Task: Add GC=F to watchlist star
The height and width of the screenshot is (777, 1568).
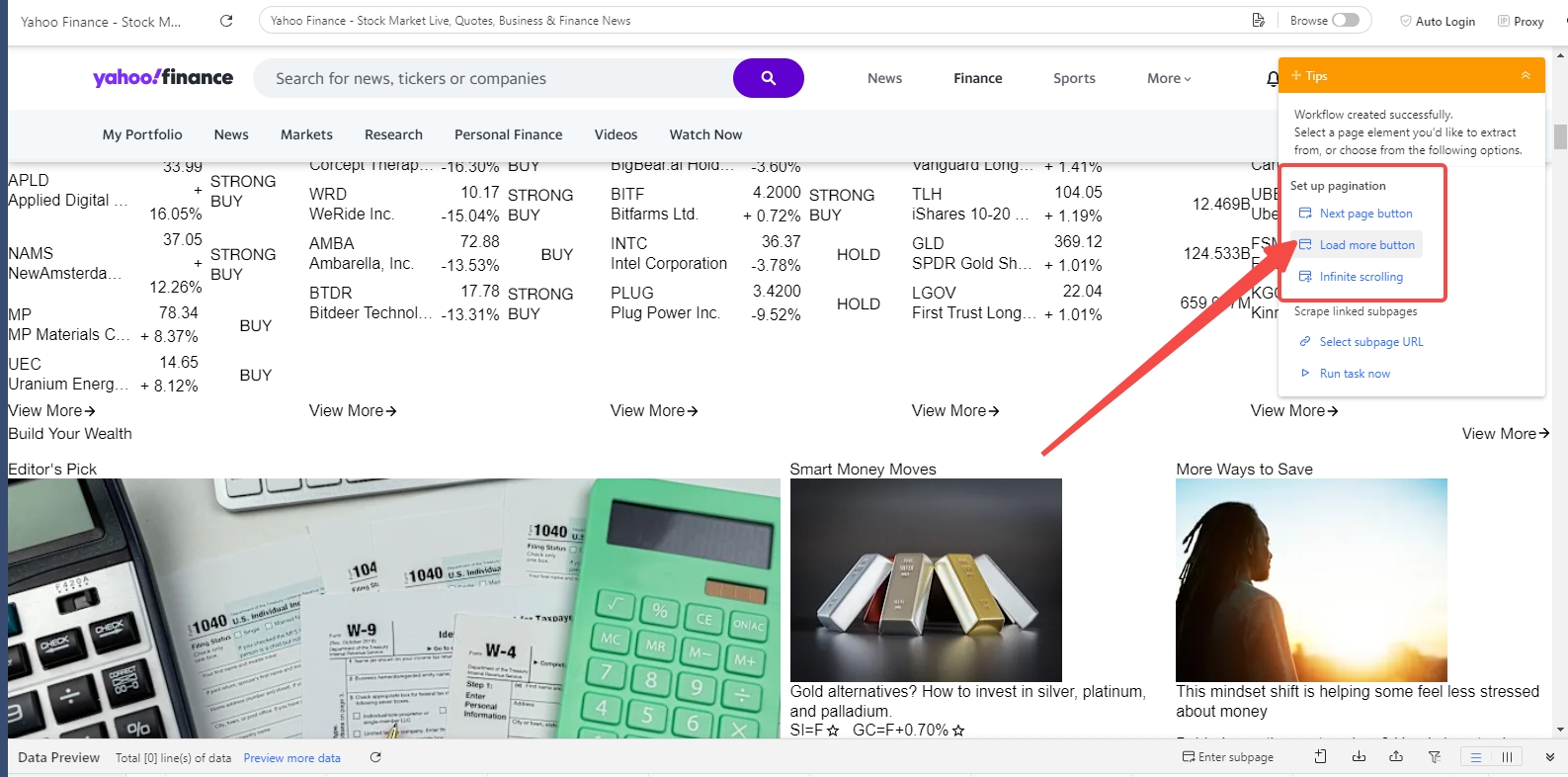Action: (958, 731)
